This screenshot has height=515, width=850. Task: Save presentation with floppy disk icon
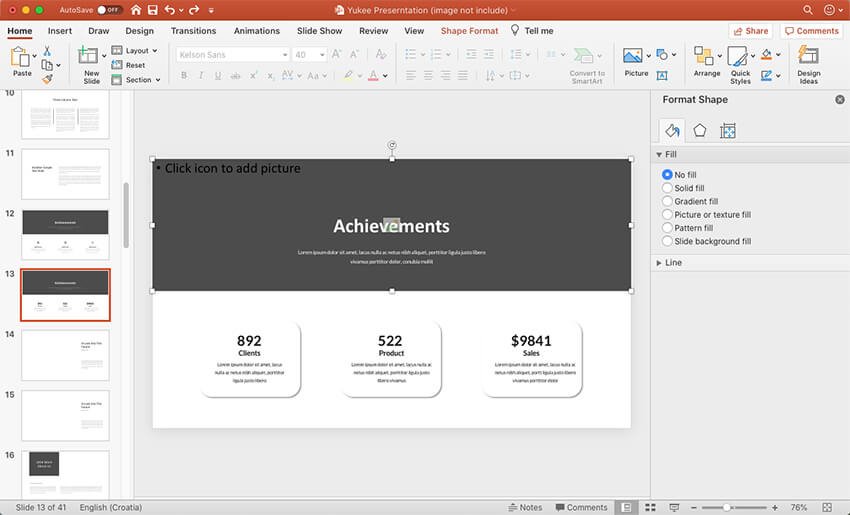coord(152,10)
